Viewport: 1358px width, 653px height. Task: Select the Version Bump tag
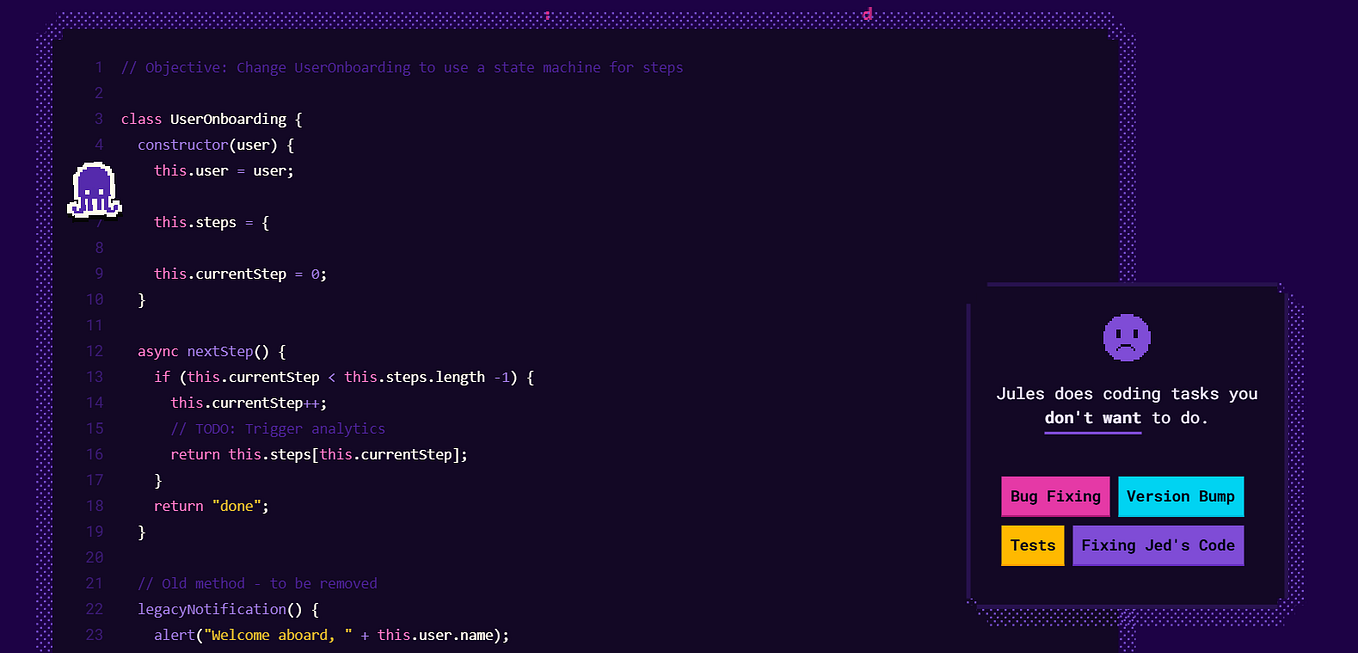click(x=1181, y=496)
